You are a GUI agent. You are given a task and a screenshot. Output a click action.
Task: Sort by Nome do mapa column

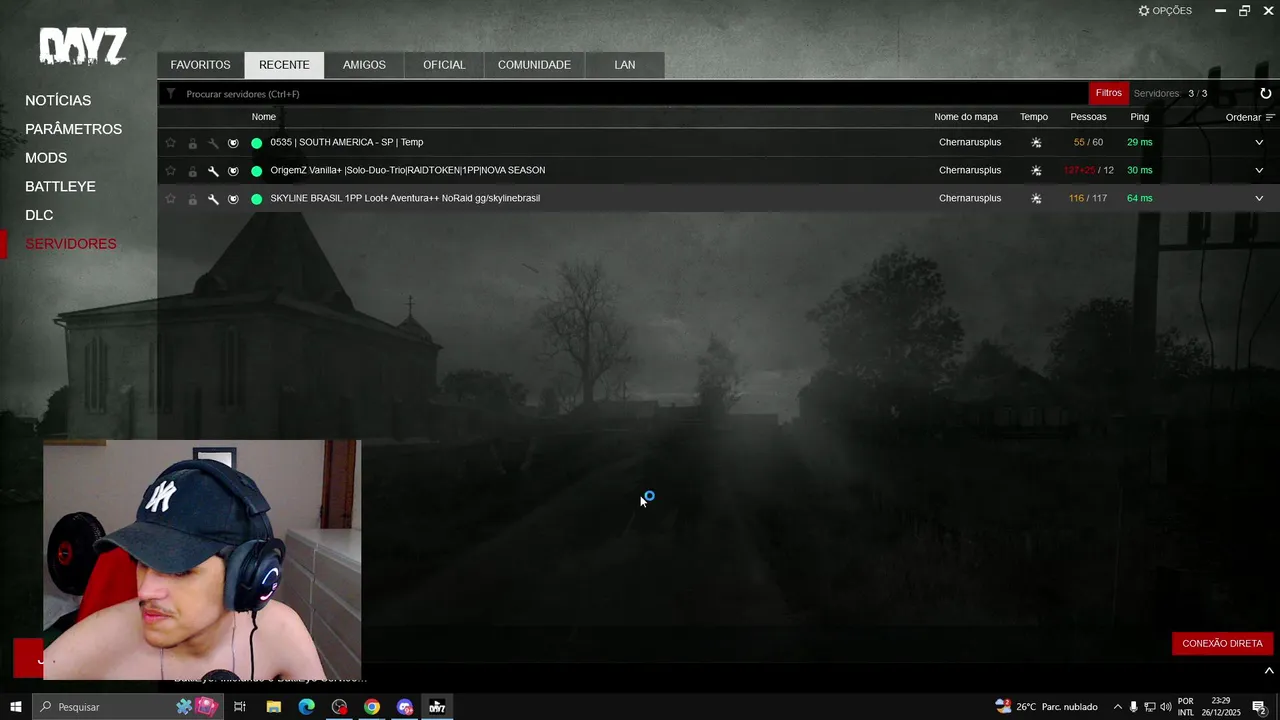[966, 117]
